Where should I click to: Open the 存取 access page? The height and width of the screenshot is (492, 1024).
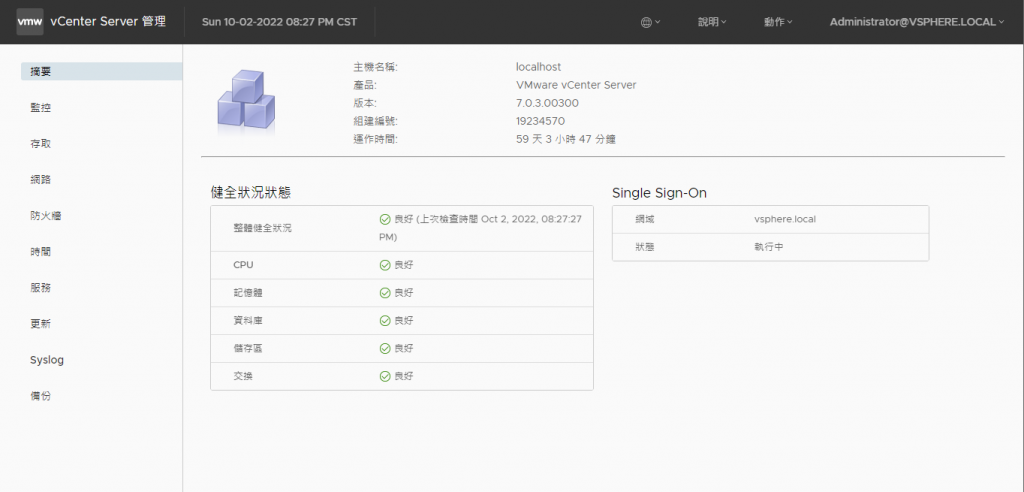40,144
